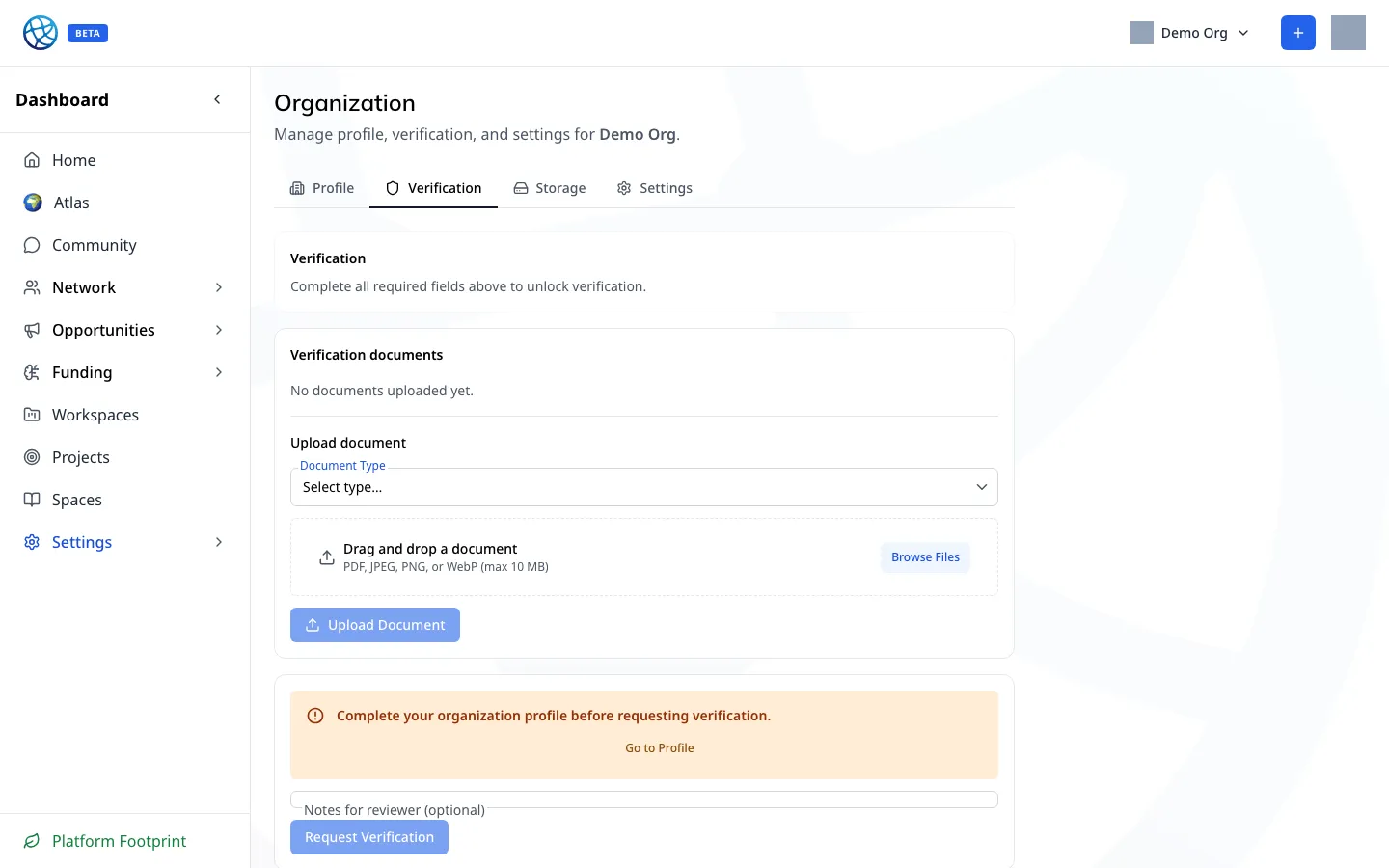The width and height of the screenshot is (1389, 868).
Task: Click the Request Verification button
Action: tap(369, 837)
